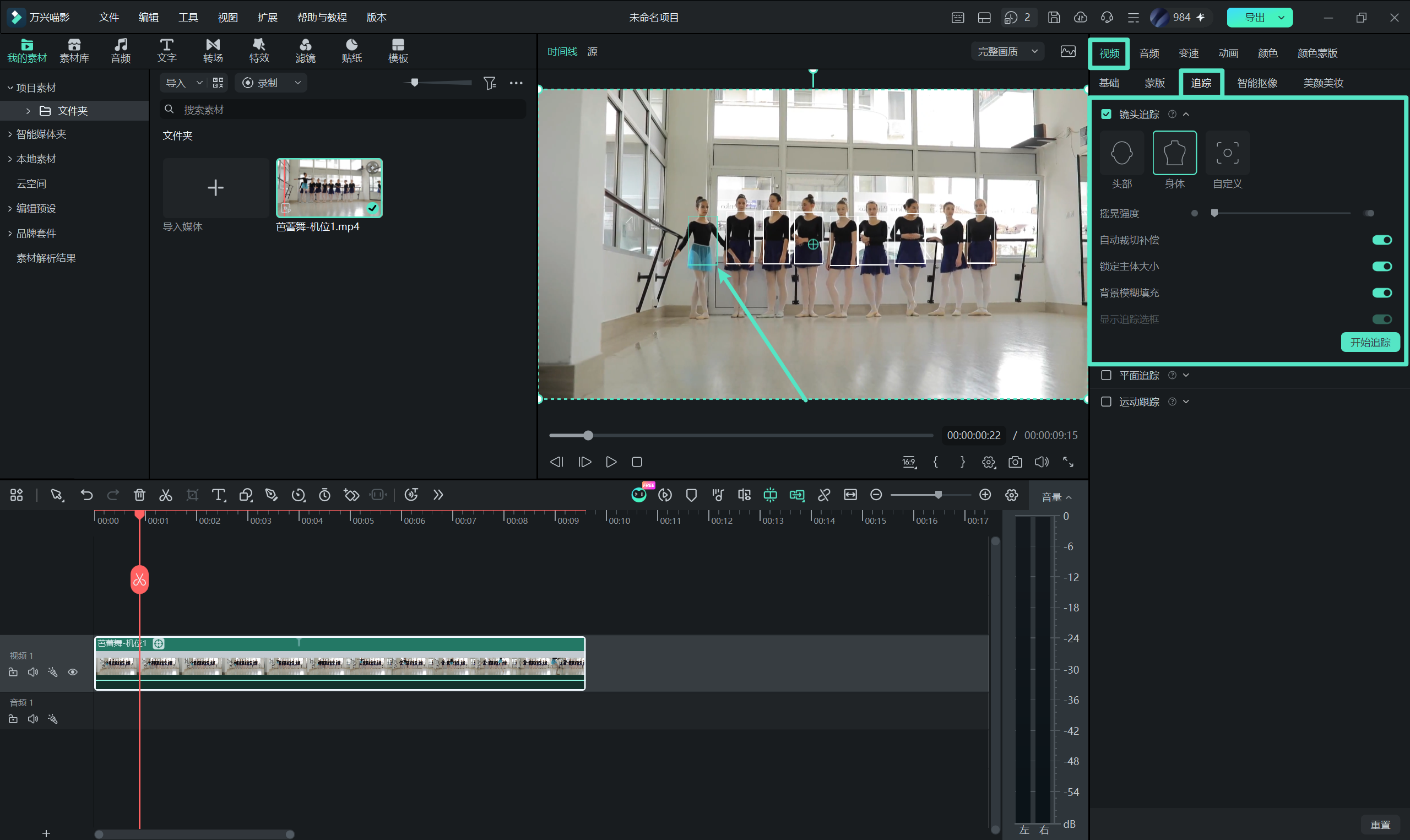Viewport: 1410px width, 840px height.
Task: Click the delete trash icon in timeline toolbar
Action: (139, 495)
